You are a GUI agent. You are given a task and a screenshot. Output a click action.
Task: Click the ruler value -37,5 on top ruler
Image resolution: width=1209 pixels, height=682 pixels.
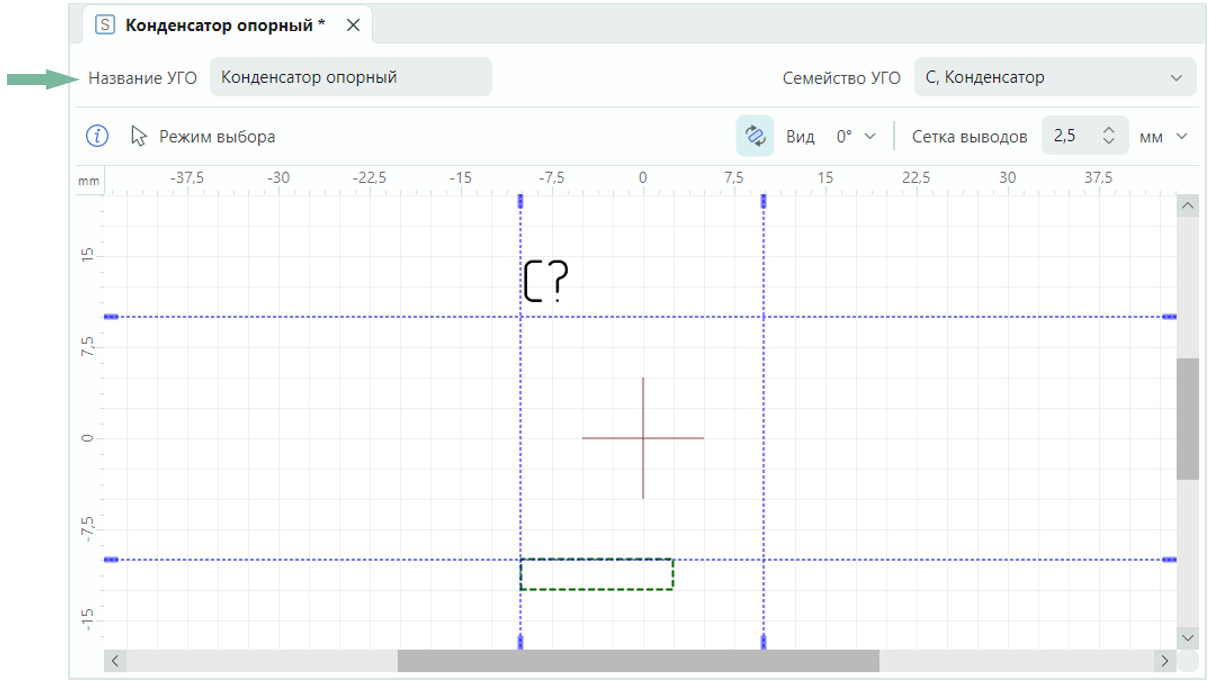tap(187, 178)
